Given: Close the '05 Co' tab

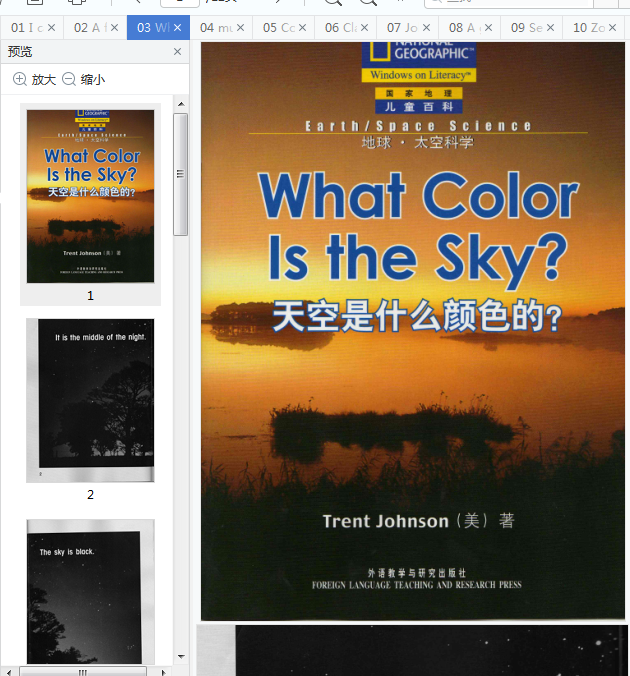Looking at the screenshot, I should [302, 28].
